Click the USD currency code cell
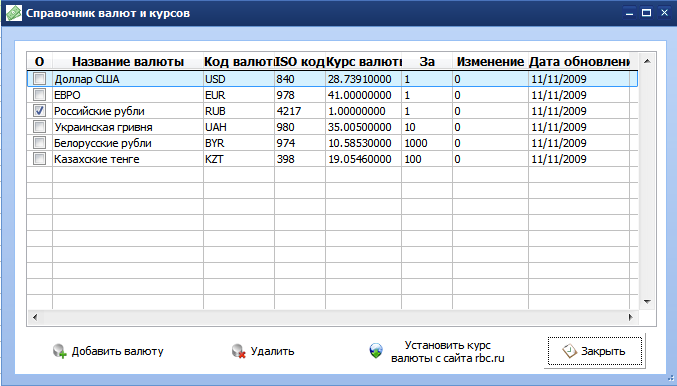The height and width of the screenshot is (386, 677). click(238, 79)
